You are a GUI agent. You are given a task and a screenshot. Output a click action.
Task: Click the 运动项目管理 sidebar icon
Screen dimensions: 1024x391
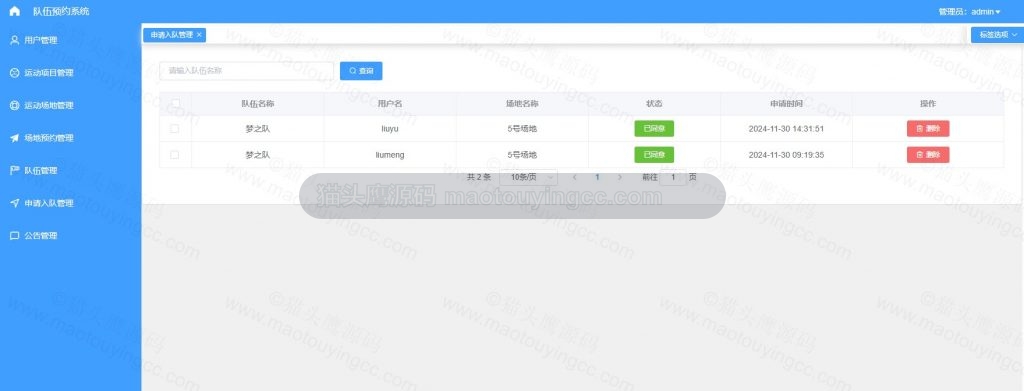click(x=14, y=72)
